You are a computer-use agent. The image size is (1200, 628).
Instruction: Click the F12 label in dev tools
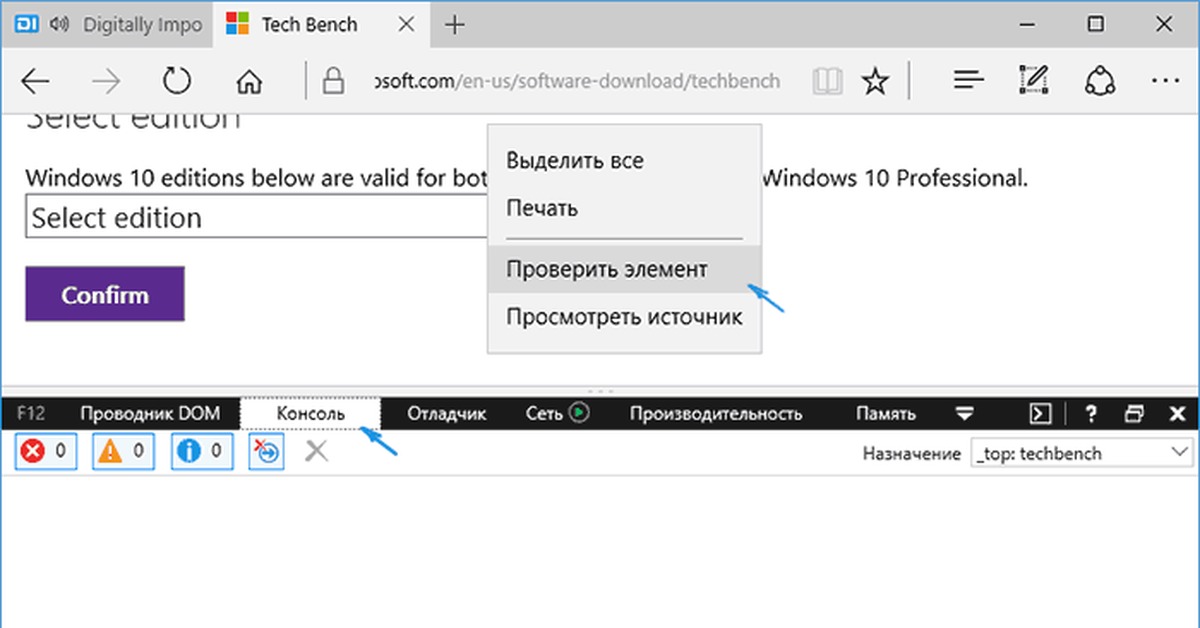[31, 413]
